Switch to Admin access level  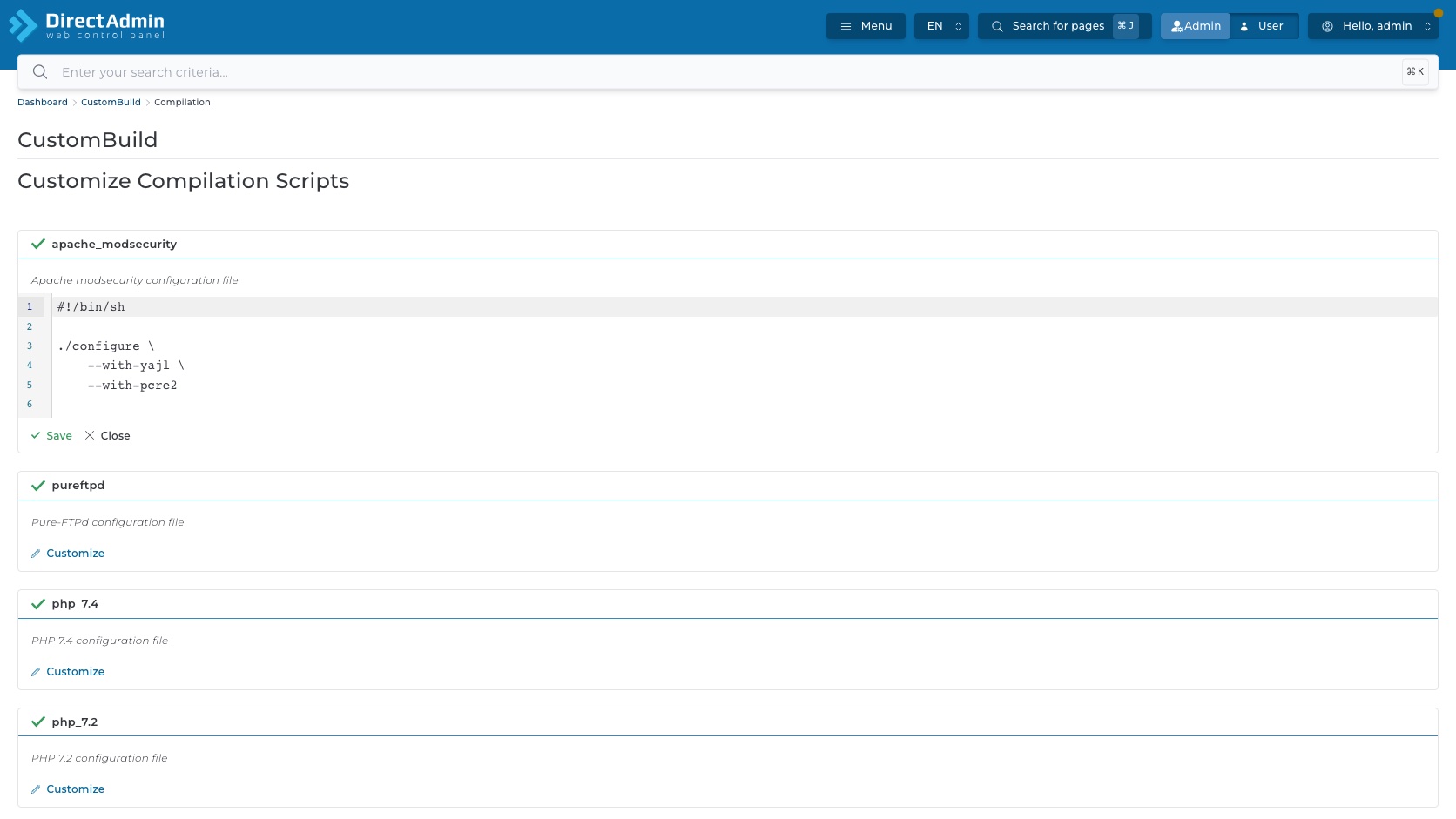coord(1196,26)
